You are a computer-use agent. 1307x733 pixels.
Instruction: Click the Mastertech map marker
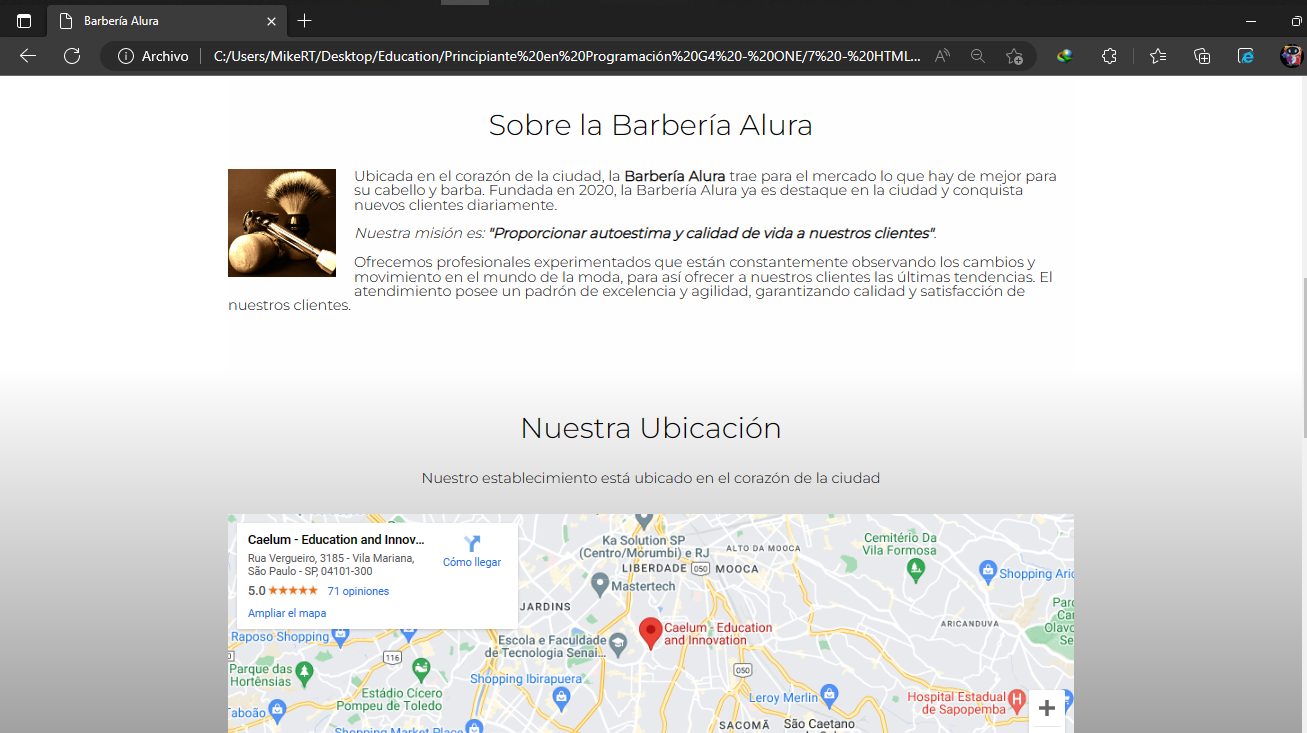(x=600, y=583)
